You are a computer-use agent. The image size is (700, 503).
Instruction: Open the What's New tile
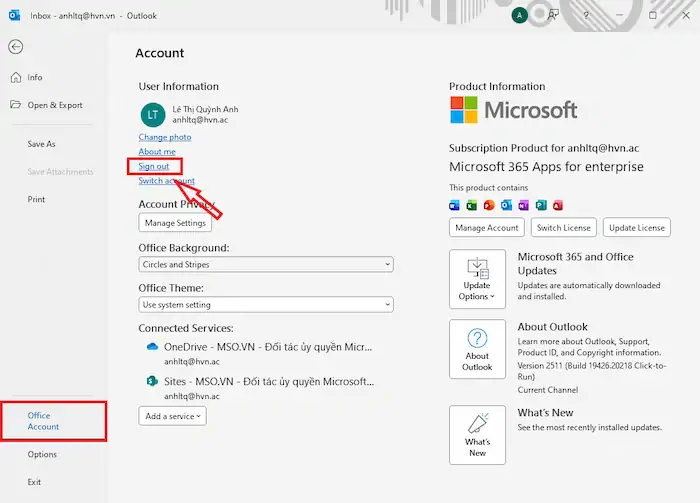[477, 435]
